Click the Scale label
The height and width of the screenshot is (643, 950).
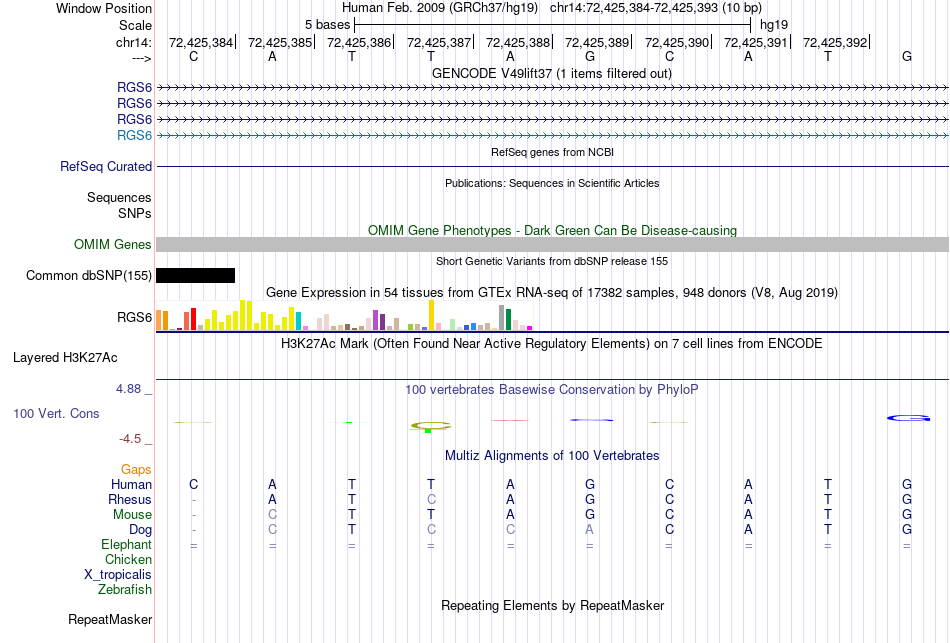(x=135, y=25)
